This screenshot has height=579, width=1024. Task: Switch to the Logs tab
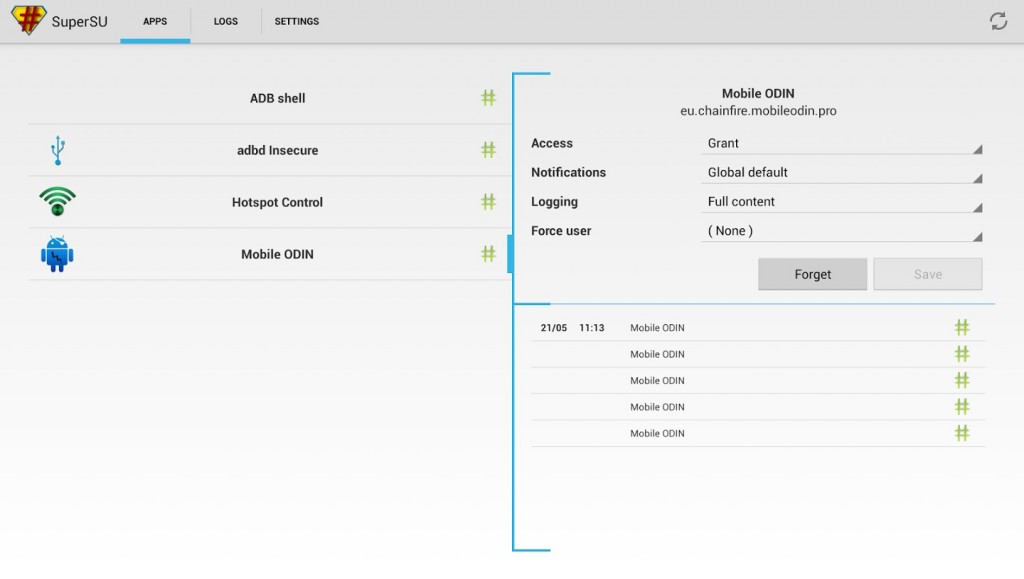[226, 21]
